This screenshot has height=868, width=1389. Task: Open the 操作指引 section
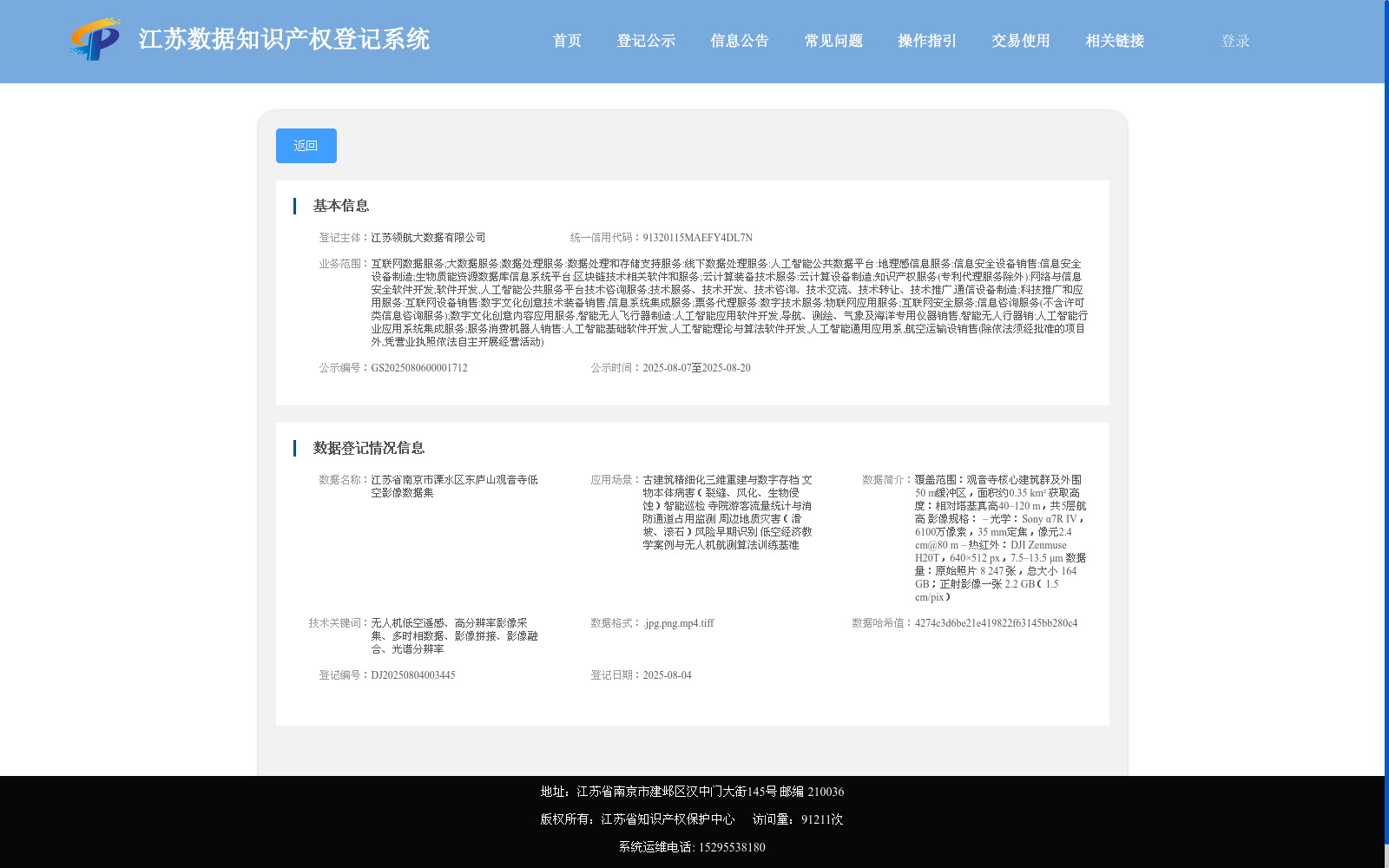coord(925,40)
